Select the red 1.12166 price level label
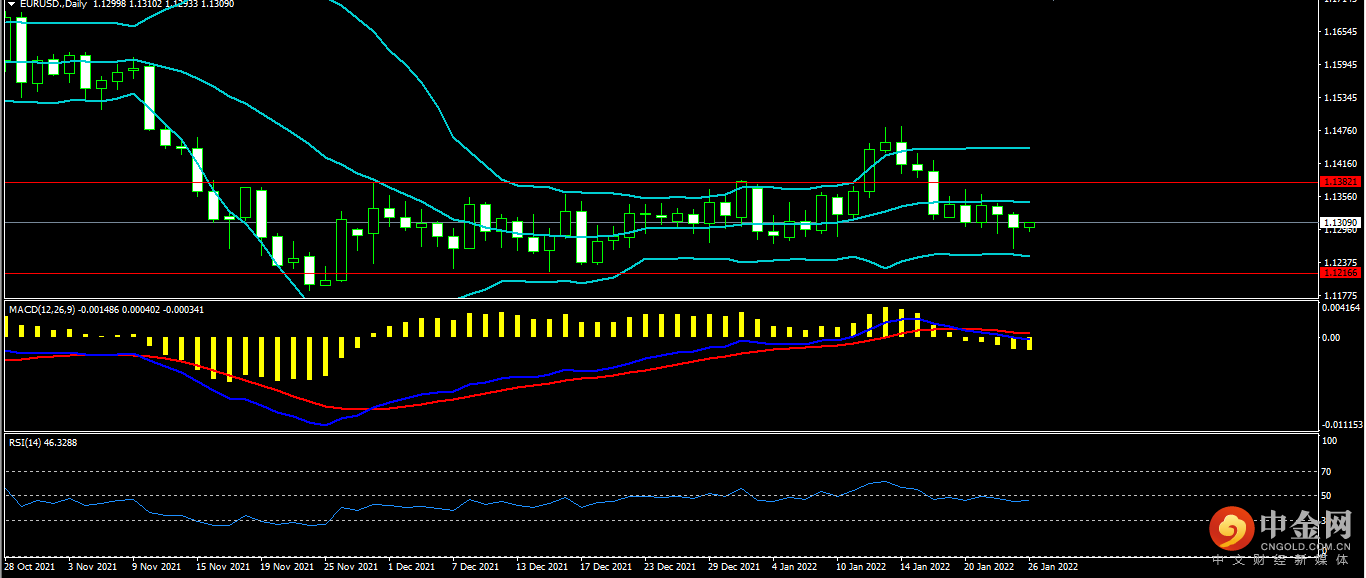1366x578 pixels. (x=1338, y=272)
